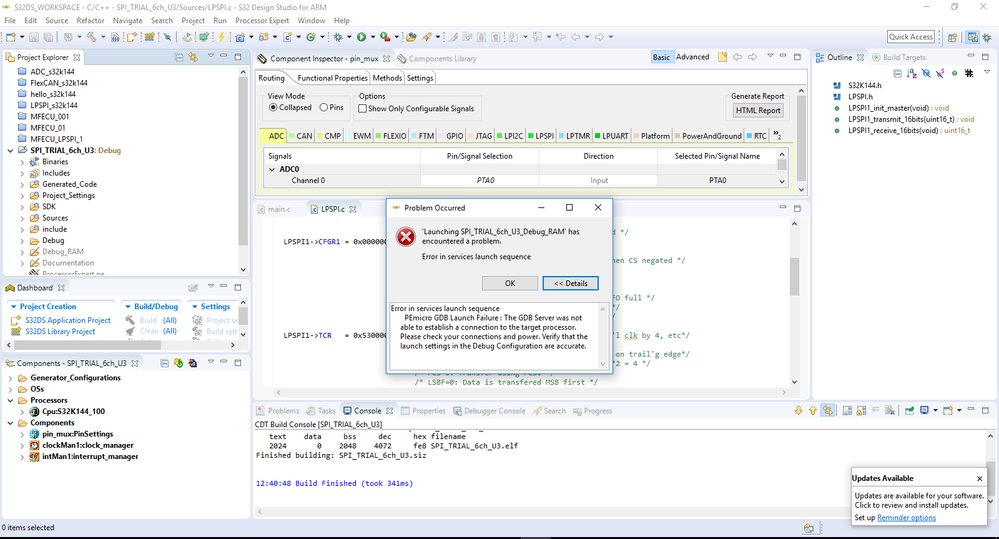Click the Quick Access search field
Viewport: 999px width, 539px height.
[x=911, y=37]
